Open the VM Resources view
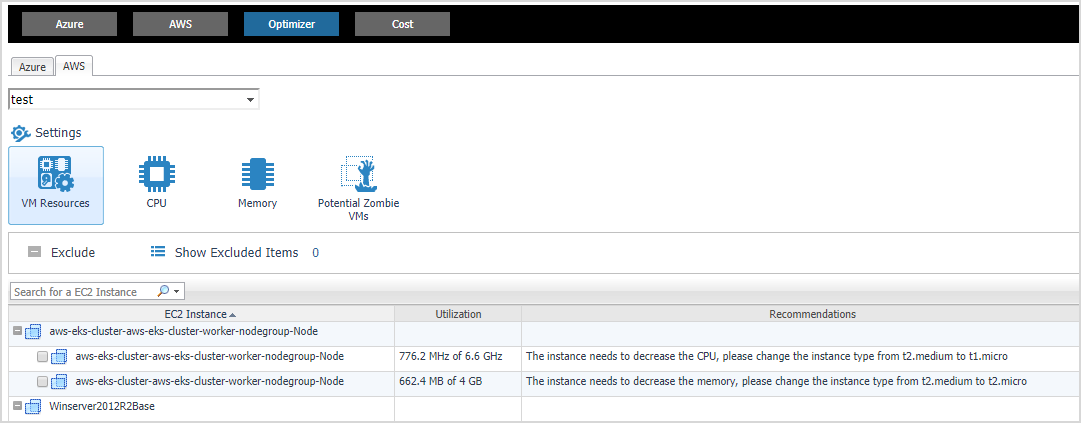This screenshot has height=423, width=1081. (56, 184)
